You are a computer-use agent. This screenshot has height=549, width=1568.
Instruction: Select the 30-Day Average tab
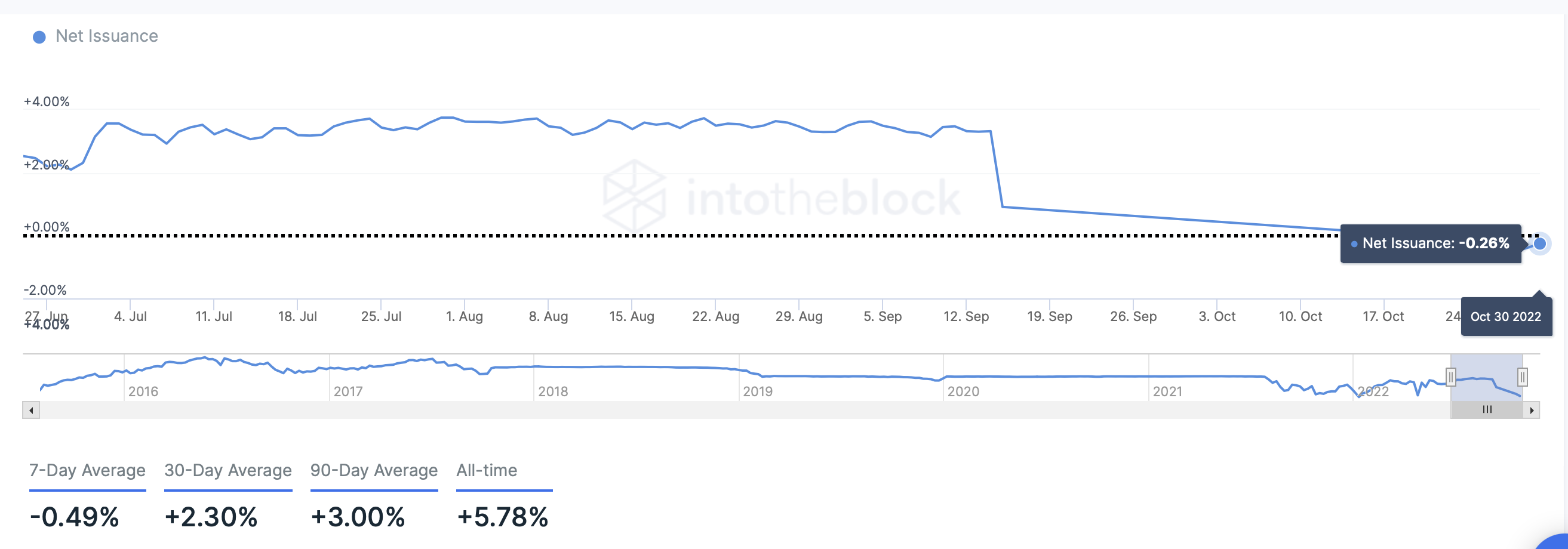tap(227, 470)
